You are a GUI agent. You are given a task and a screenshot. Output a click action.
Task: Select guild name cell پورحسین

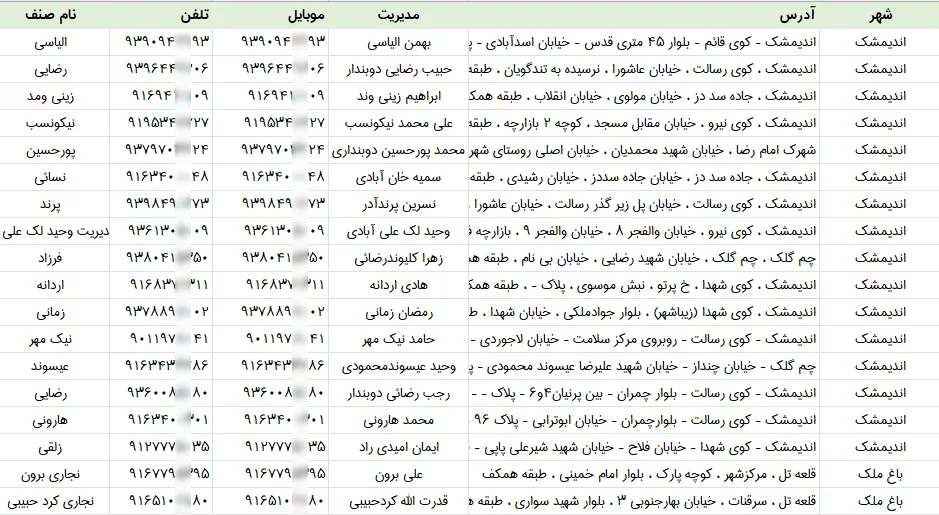(x=54, y=150)
